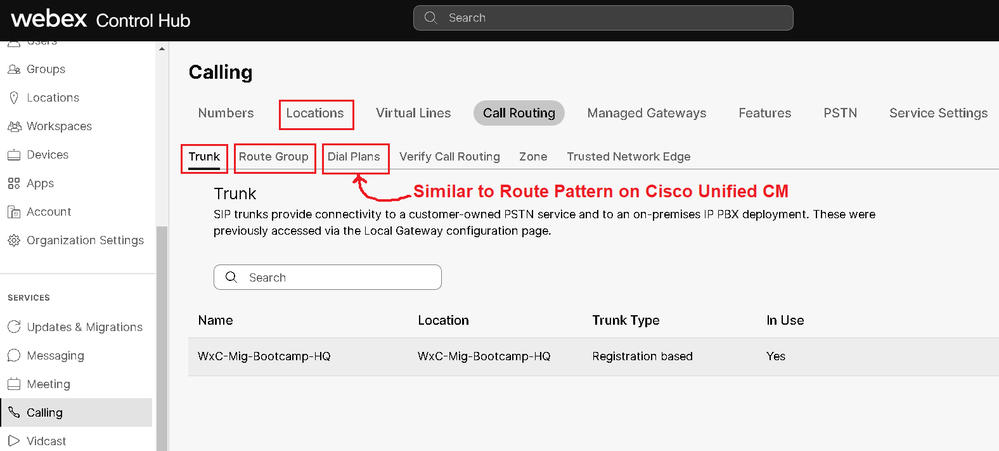Click the Yes value under In Use
999x451 pixels.
(x=775, y=357)
